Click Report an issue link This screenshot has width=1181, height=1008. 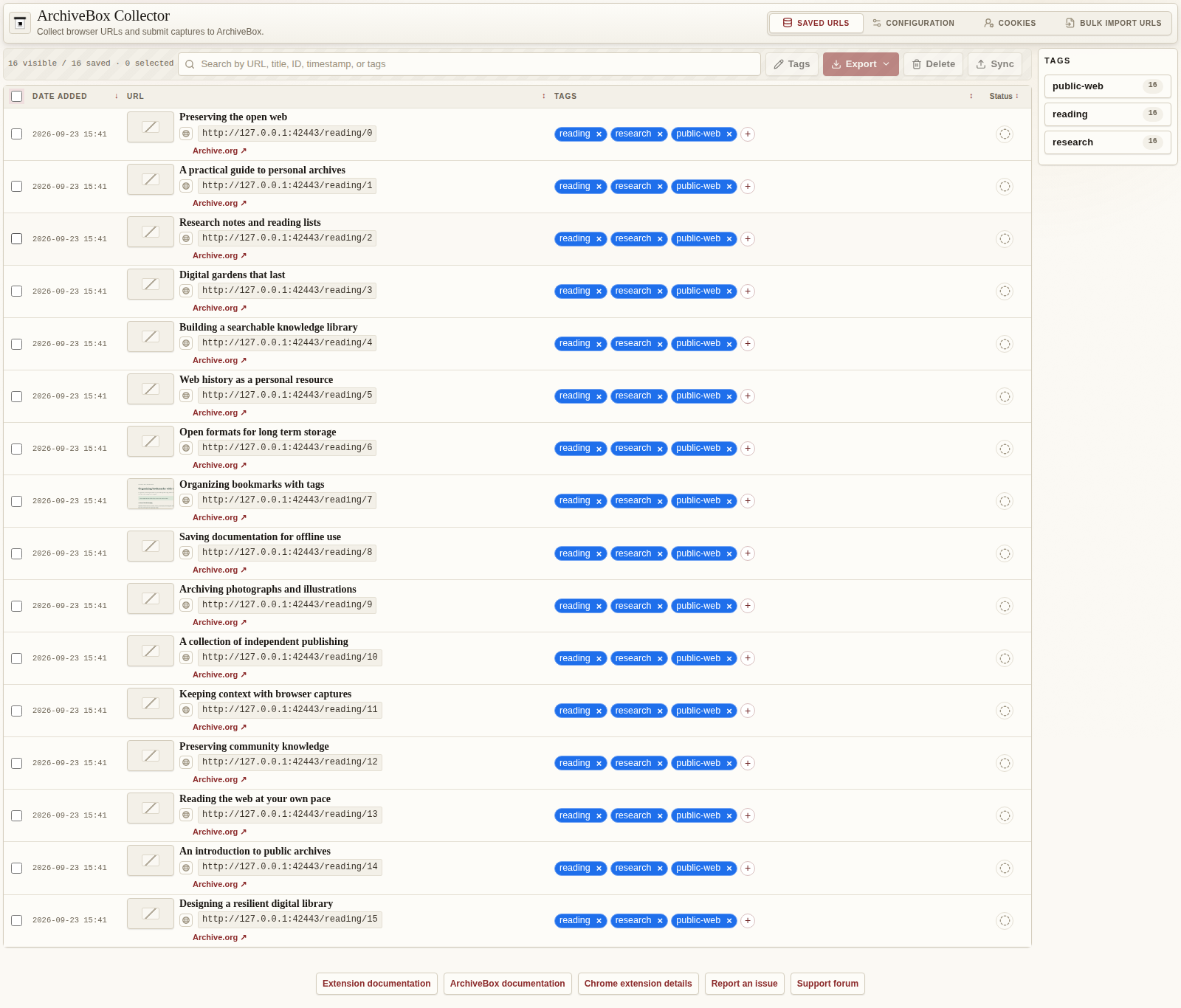point(744,984)
